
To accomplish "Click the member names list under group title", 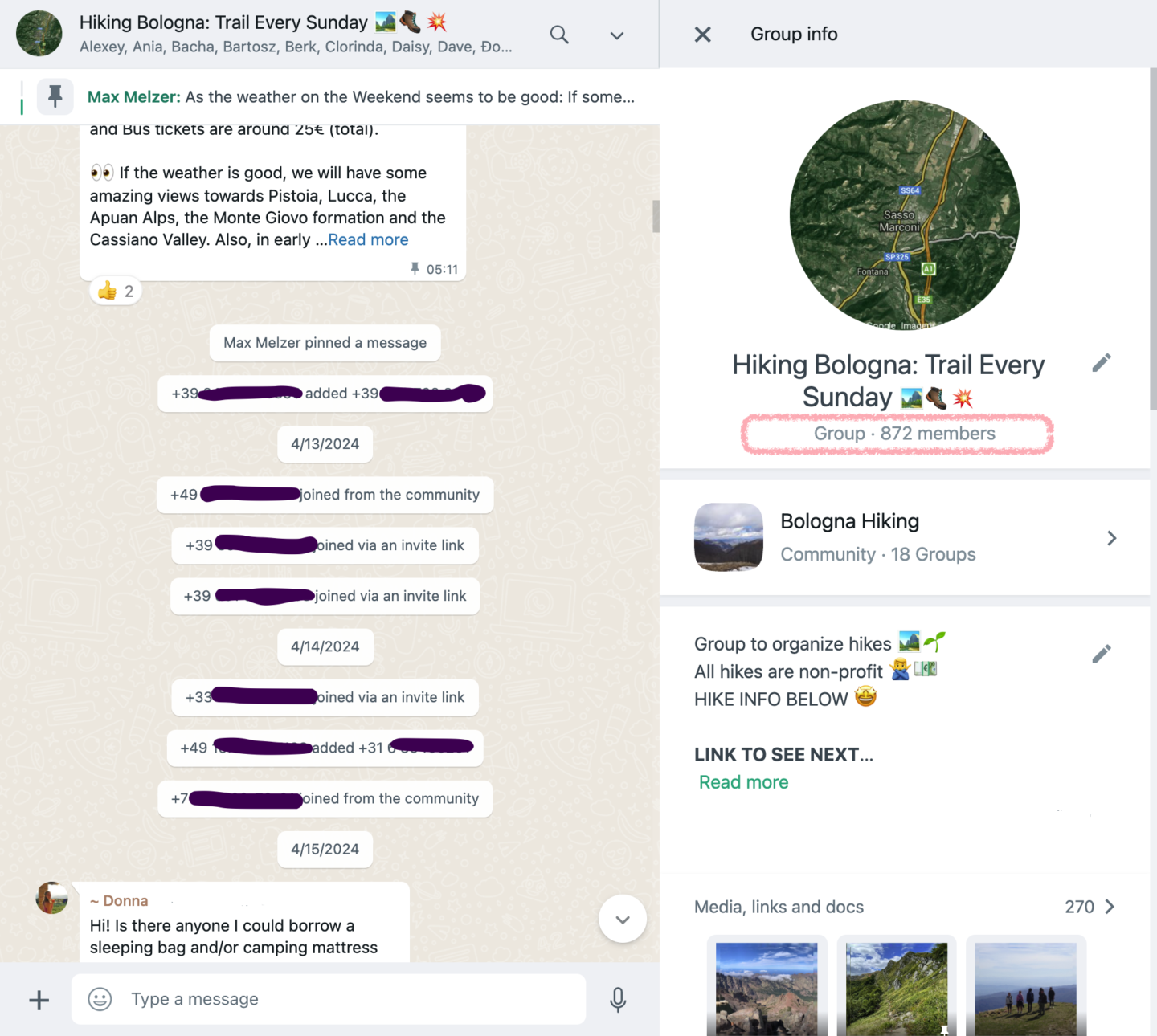I will pos(296,47).
